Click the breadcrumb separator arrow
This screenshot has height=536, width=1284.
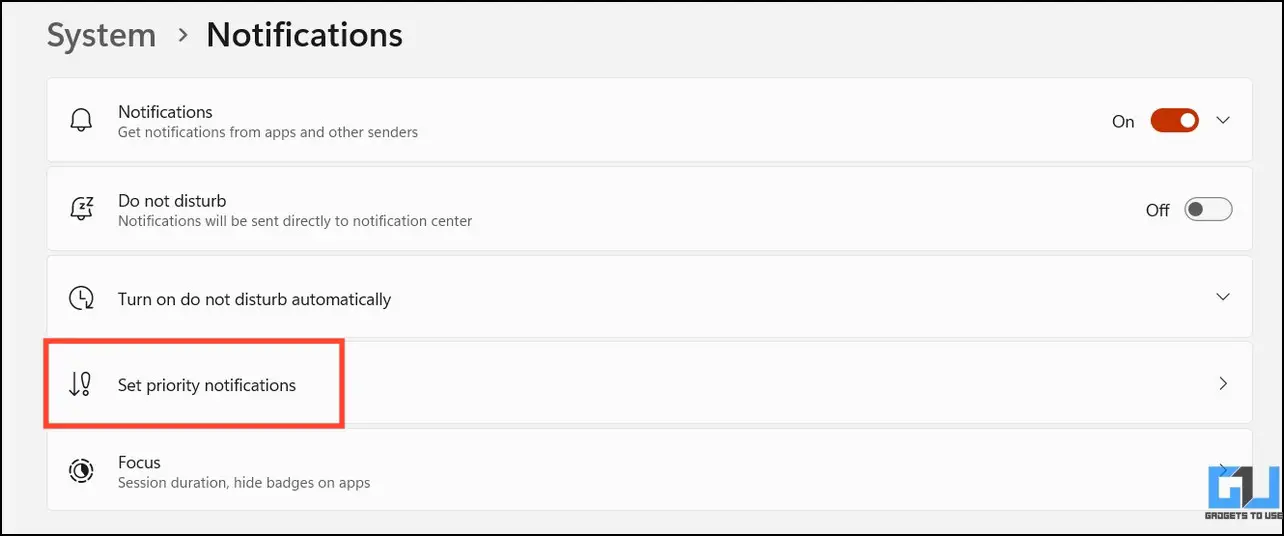(x=182, y=36)
